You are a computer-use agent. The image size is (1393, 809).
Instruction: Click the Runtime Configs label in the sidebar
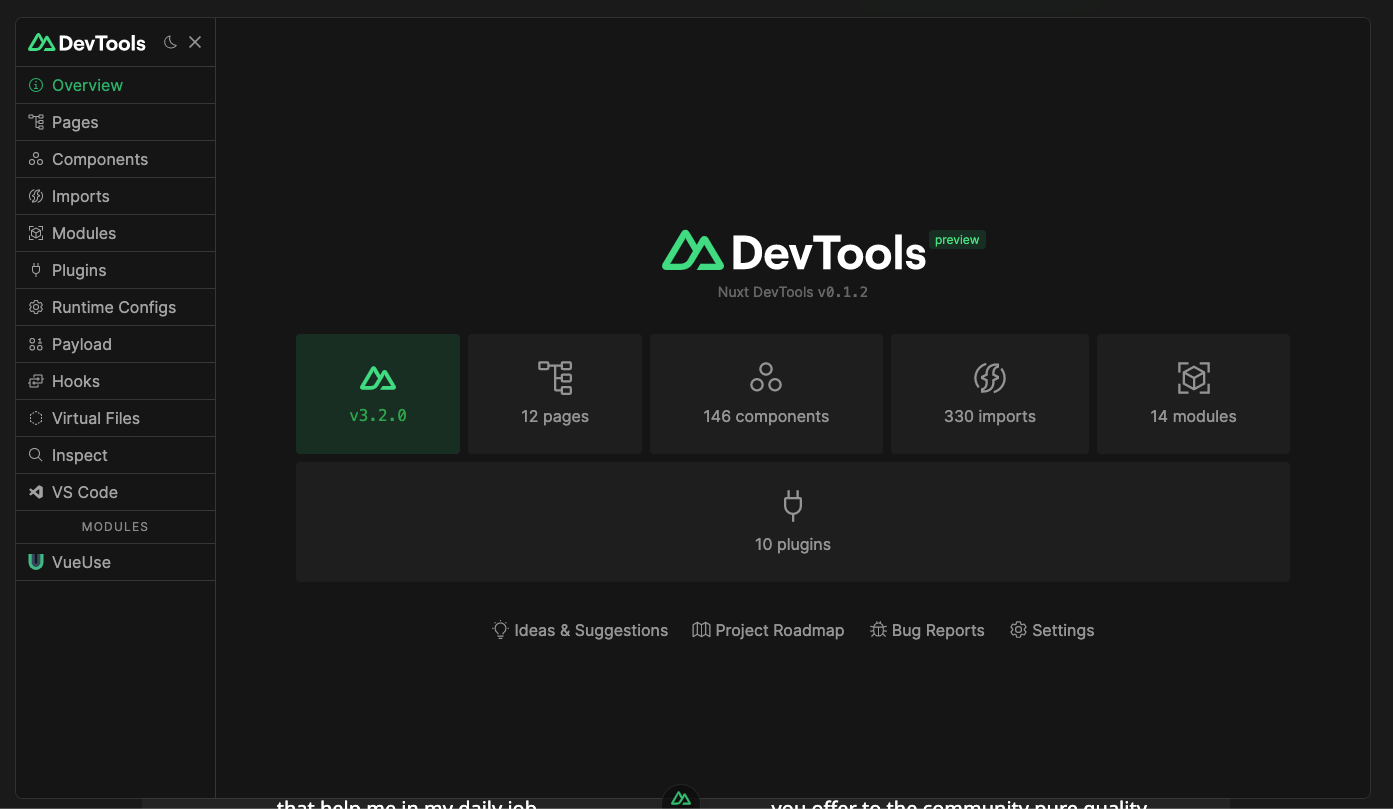[x=114, y=307]
